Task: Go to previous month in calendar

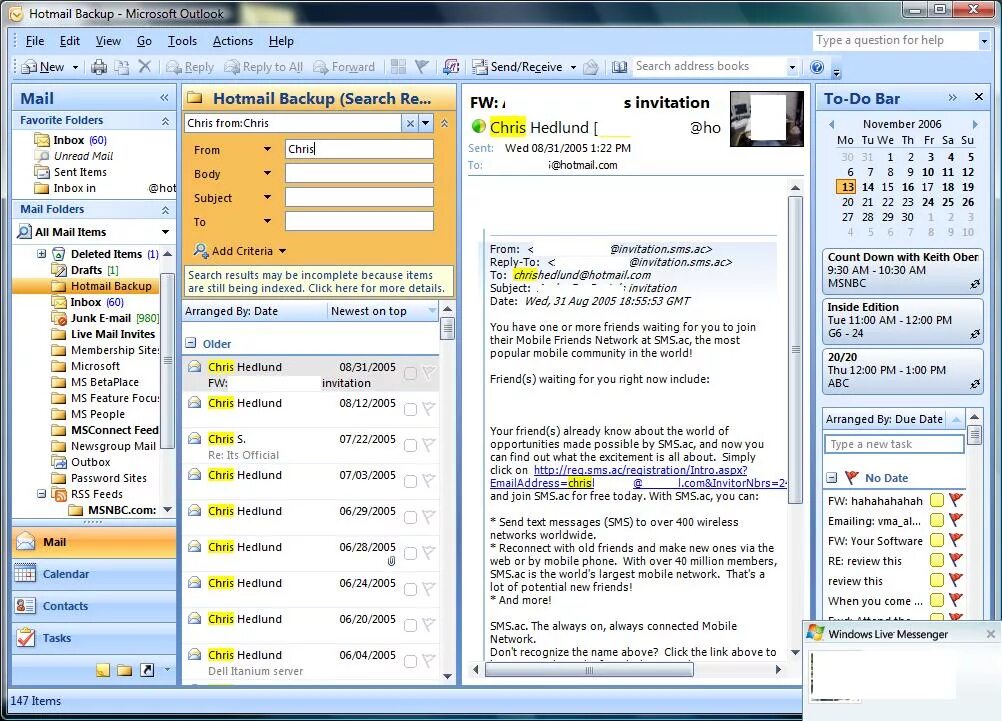Action: point(831,124)
